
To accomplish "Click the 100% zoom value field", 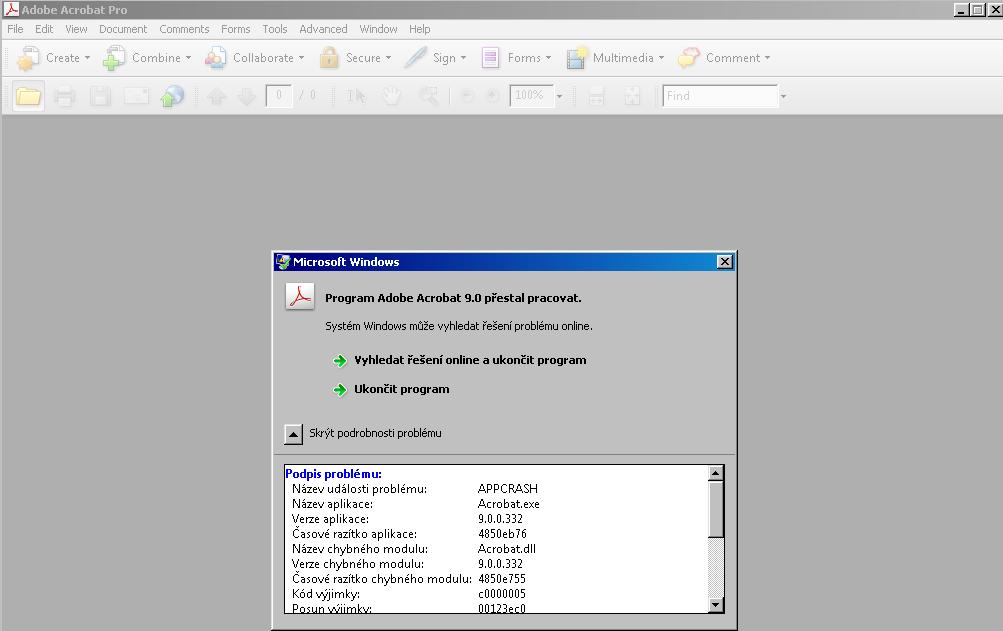I will point(532,96).
